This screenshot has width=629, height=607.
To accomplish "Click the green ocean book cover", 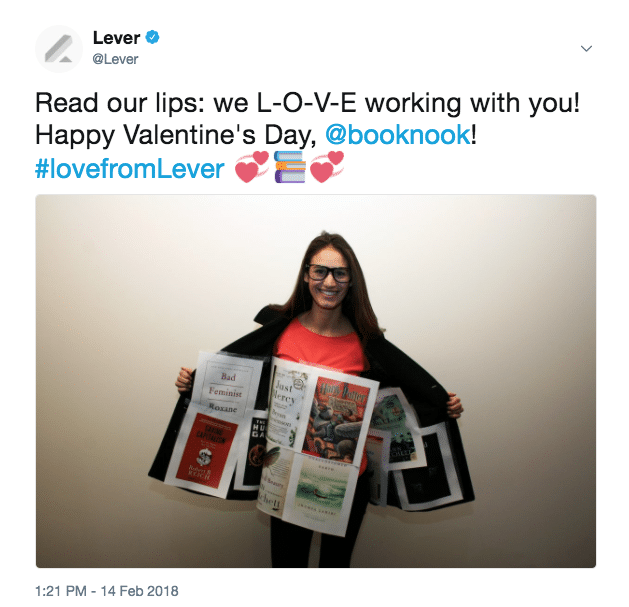I will (x=321, y=489).
